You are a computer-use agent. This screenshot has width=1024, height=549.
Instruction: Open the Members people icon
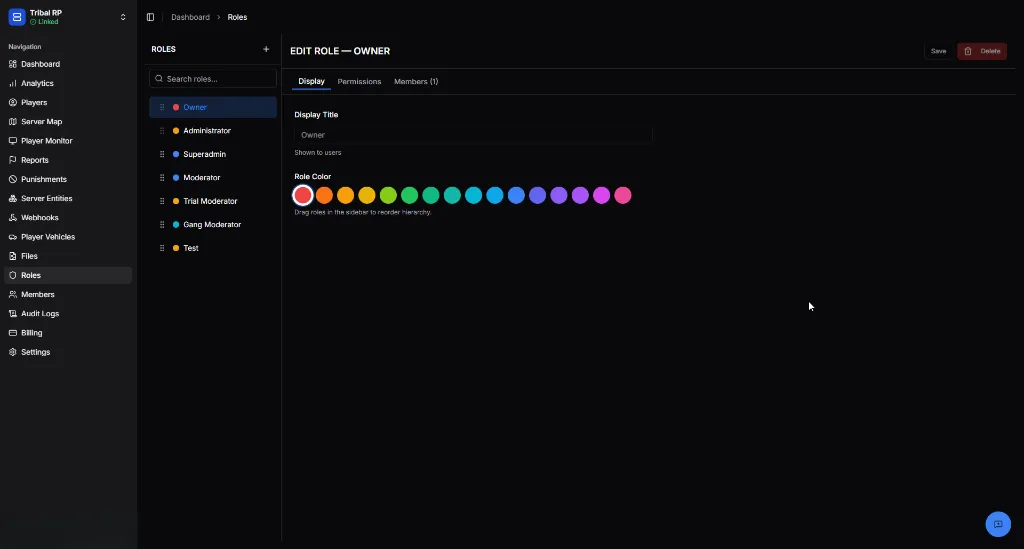tap(12, 294)
